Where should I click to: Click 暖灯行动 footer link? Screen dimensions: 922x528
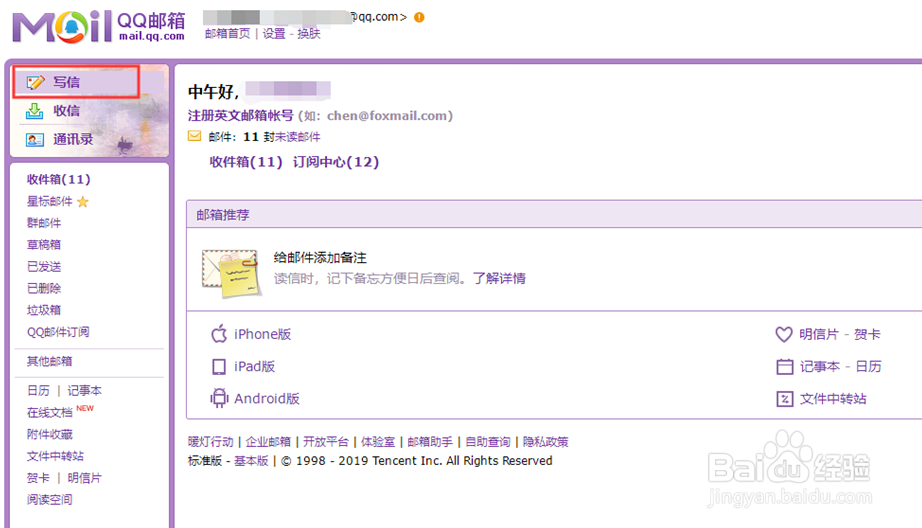coord(211,442)
